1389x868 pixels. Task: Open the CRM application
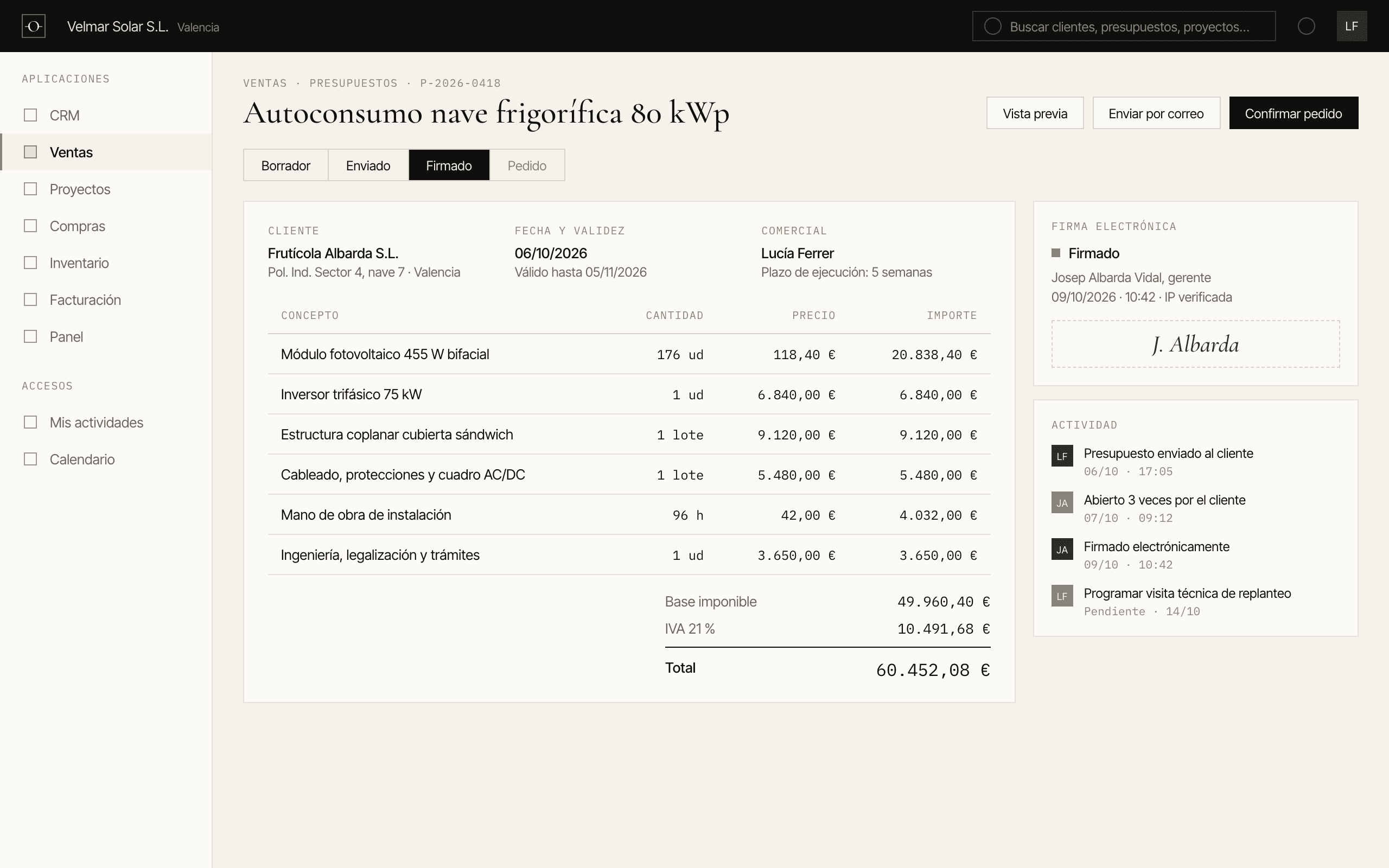point(106,116)
